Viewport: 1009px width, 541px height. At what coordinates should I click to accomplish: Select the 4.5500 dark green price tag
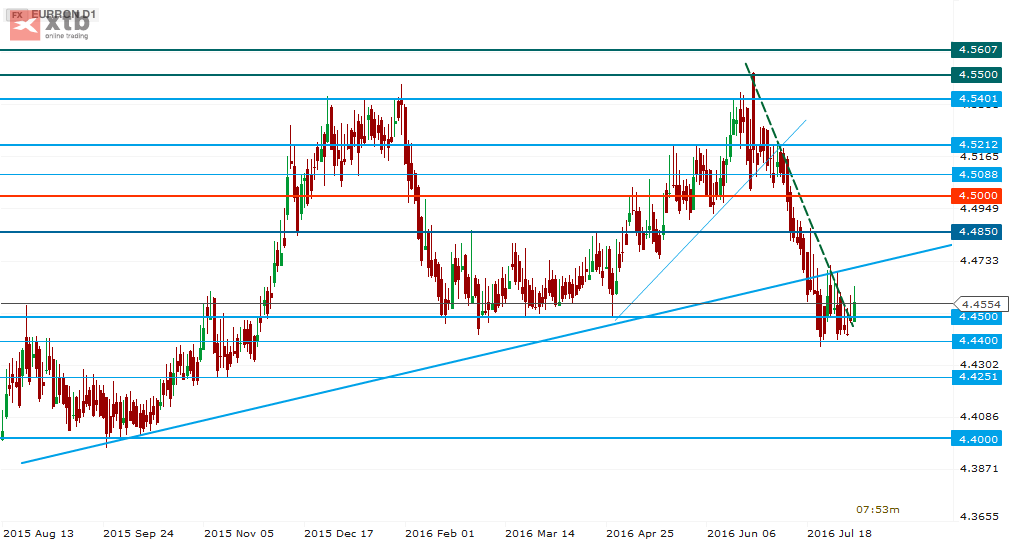[x=977, y=75]
